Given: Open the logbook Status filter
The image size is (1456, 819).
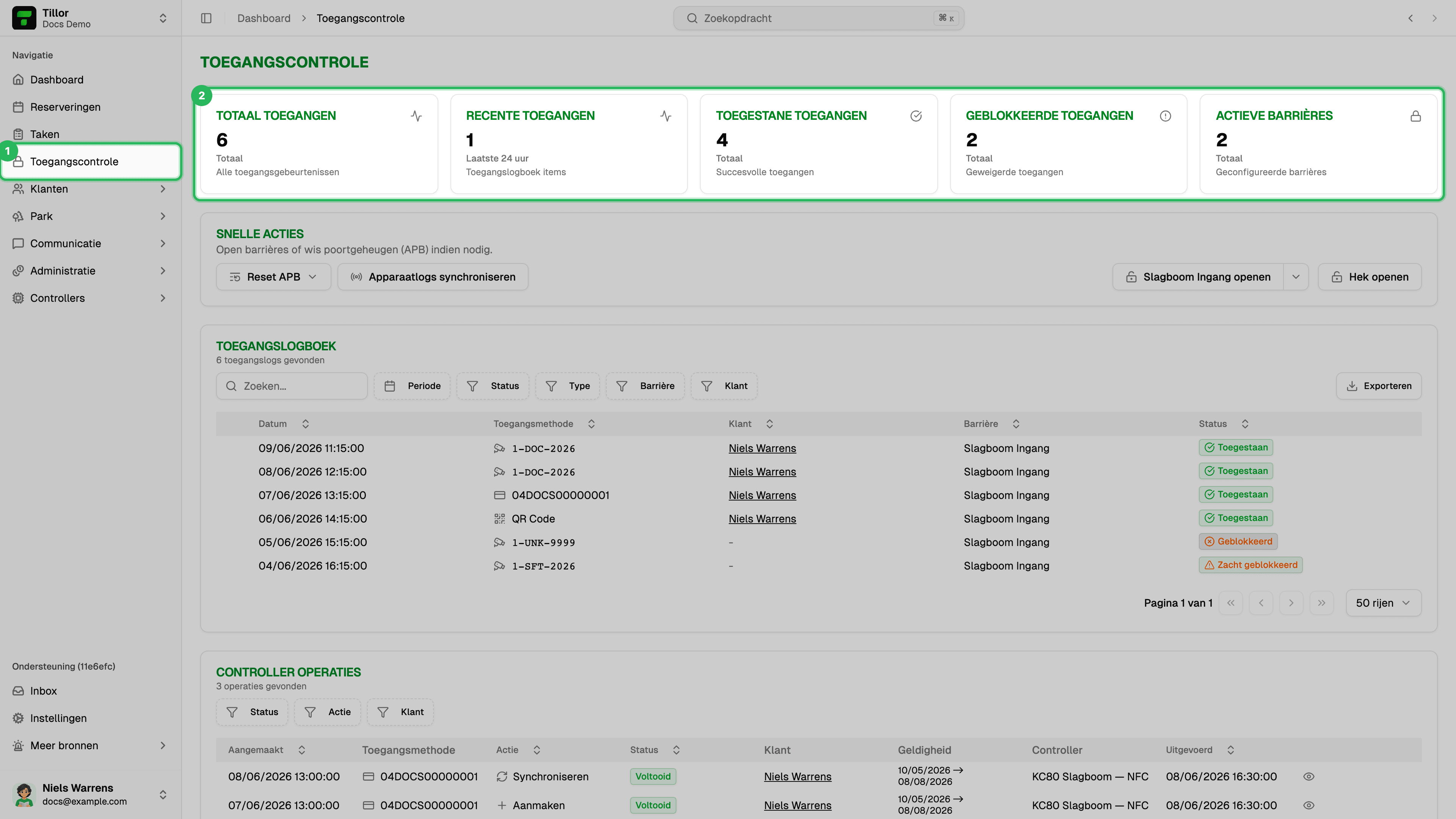Looking at the screenshot, I should (x=493, y=386).
